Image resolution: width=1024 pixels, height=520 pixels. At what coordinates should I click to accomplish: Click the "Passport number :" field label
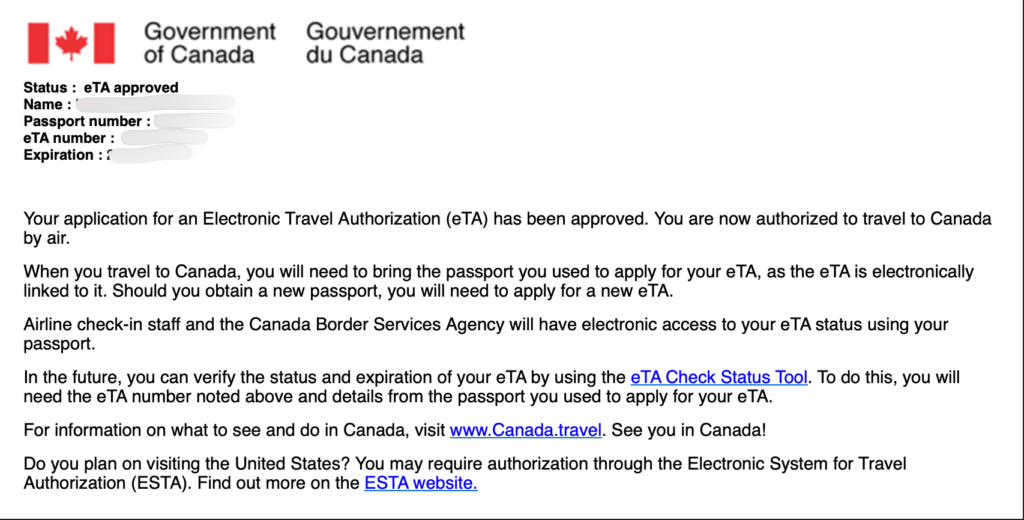(x=88, y=121)
